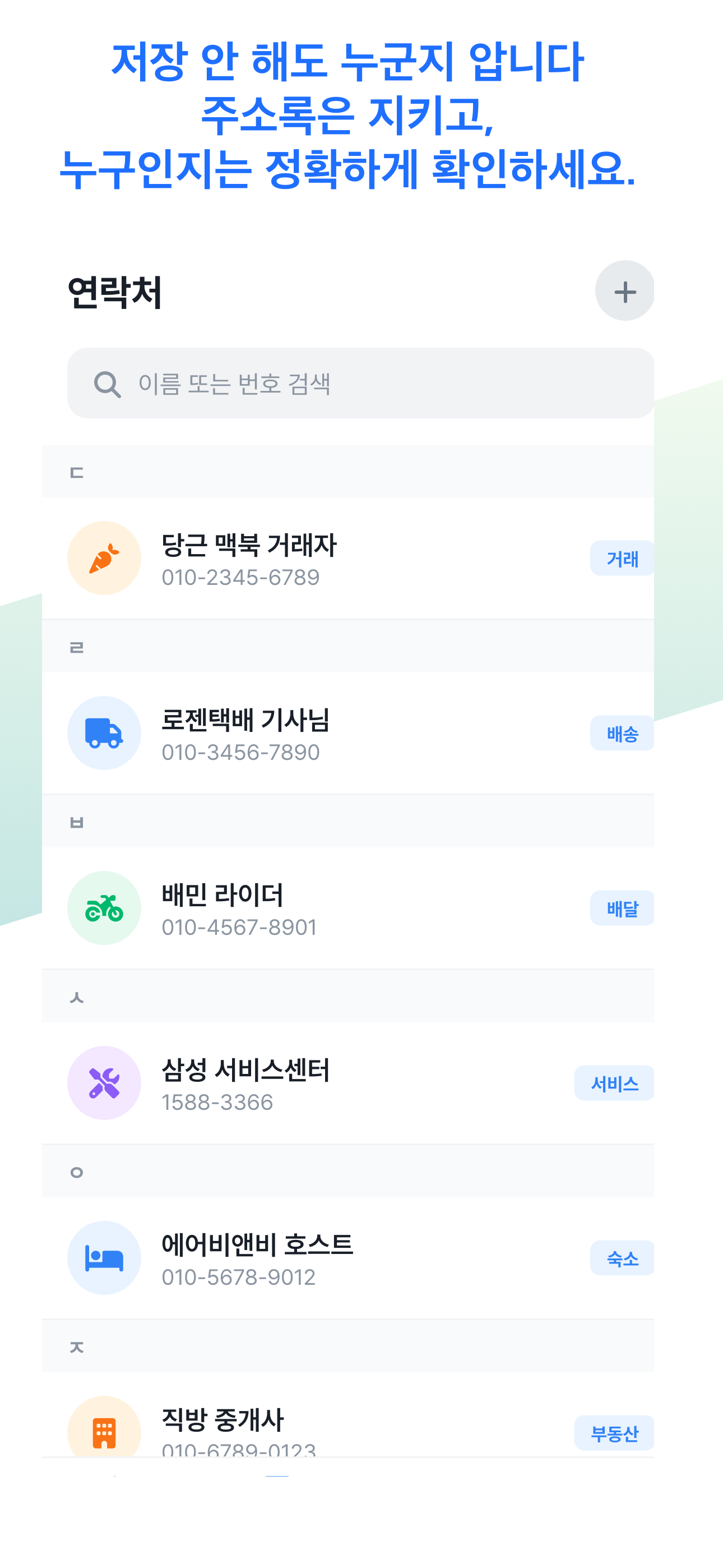Open contact 로젠택배 기사님
This screenshot has width=723, height=1568.
coord(348,733)
